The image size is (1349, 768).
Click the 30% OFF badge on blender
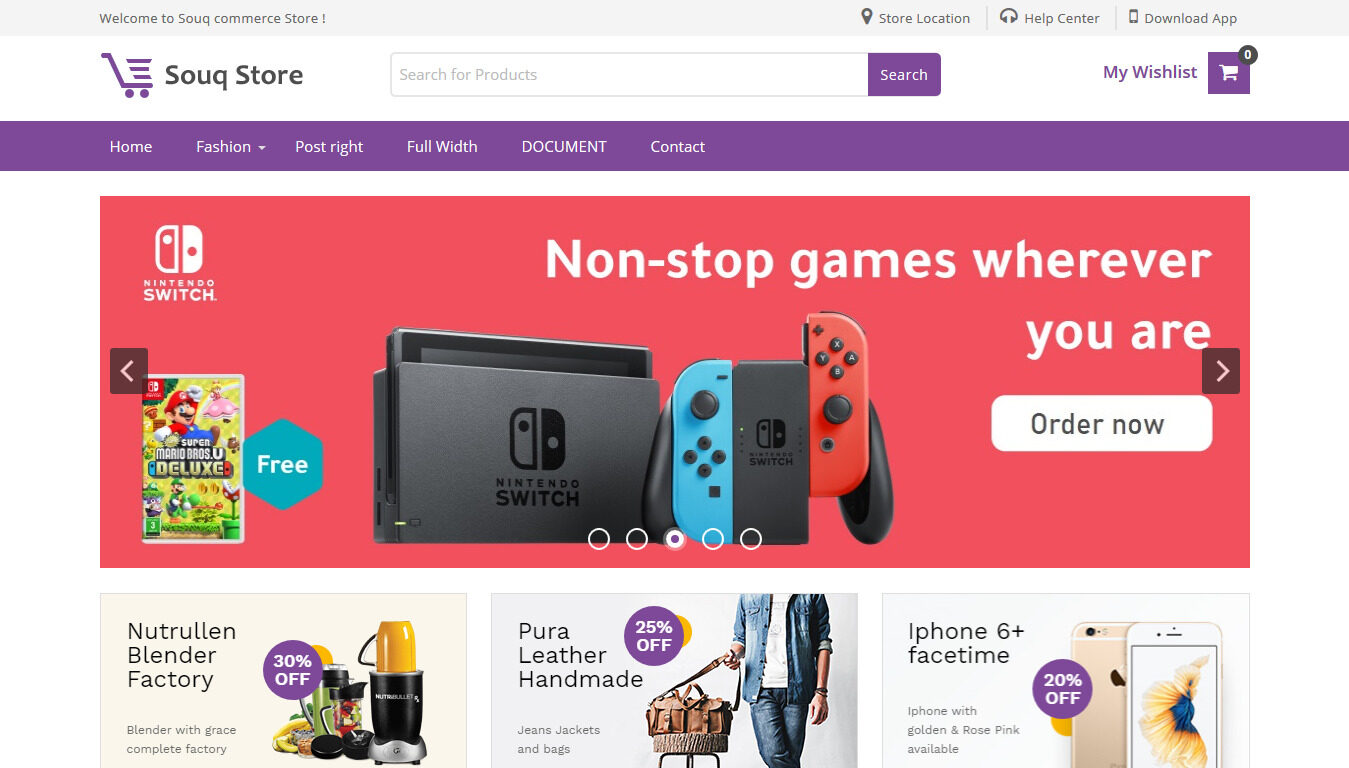tap(292, 670)
